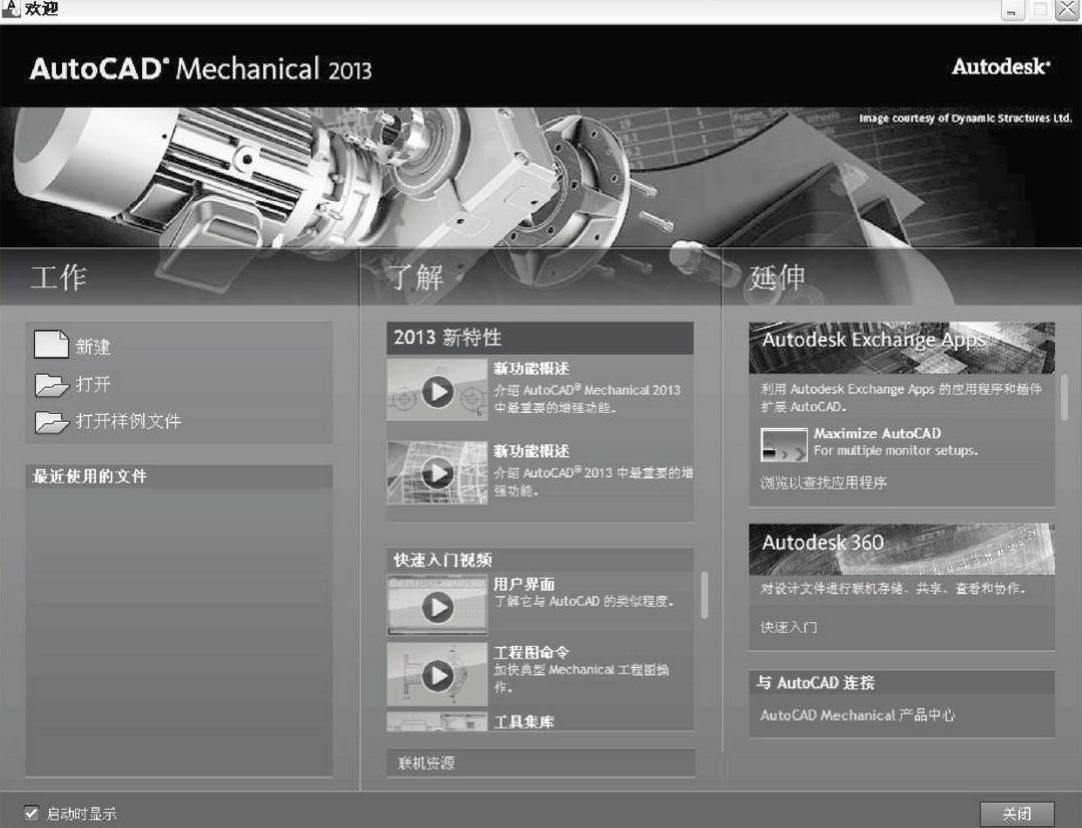1082x828 pixels.
Task: Play the AutoCAD Mechanical 2013 新功能概述 video
Action: click(x=437, y=391)
